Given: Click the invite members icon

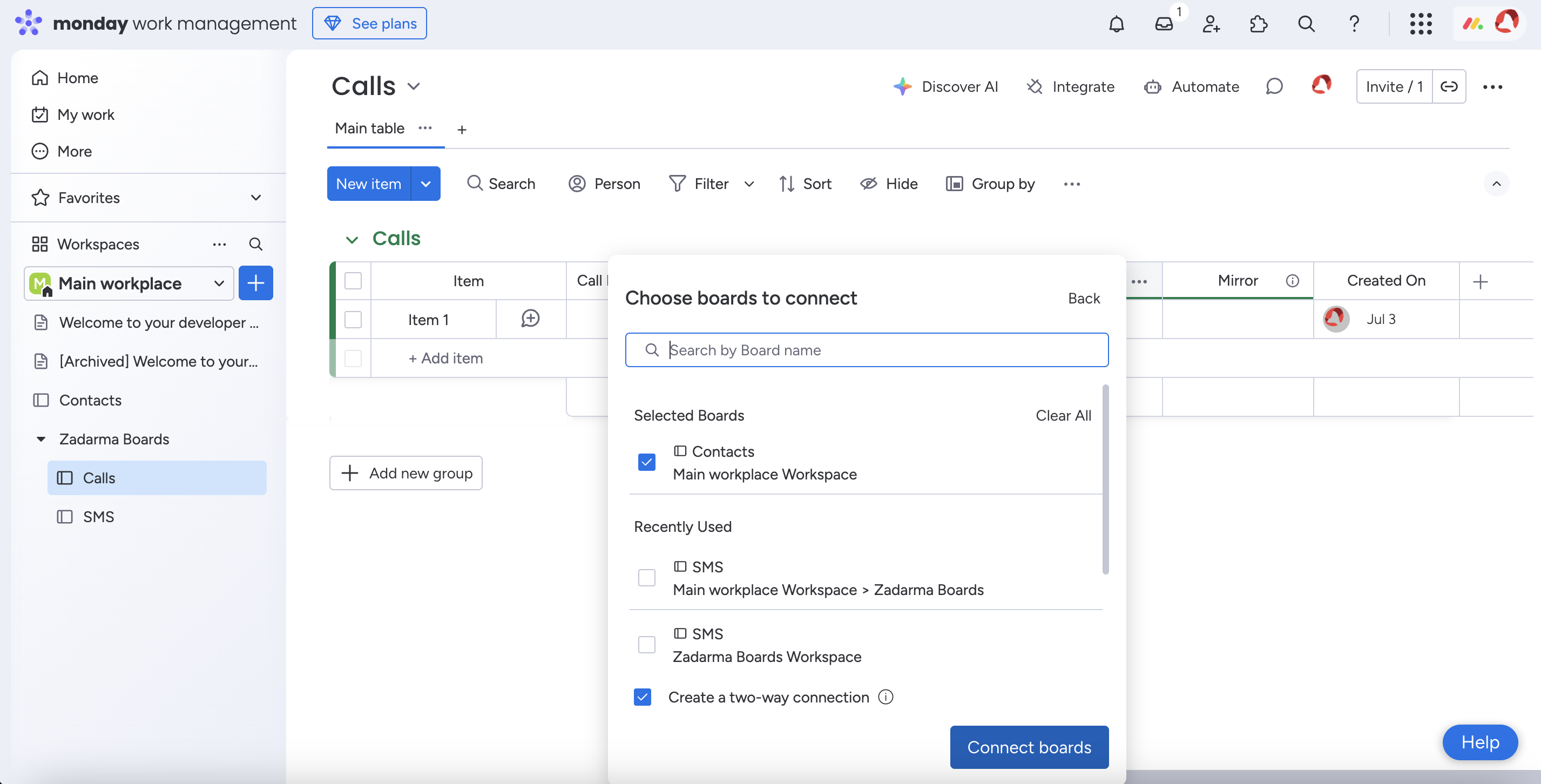Looking at the screenshot, I should tap(1211, 24).
